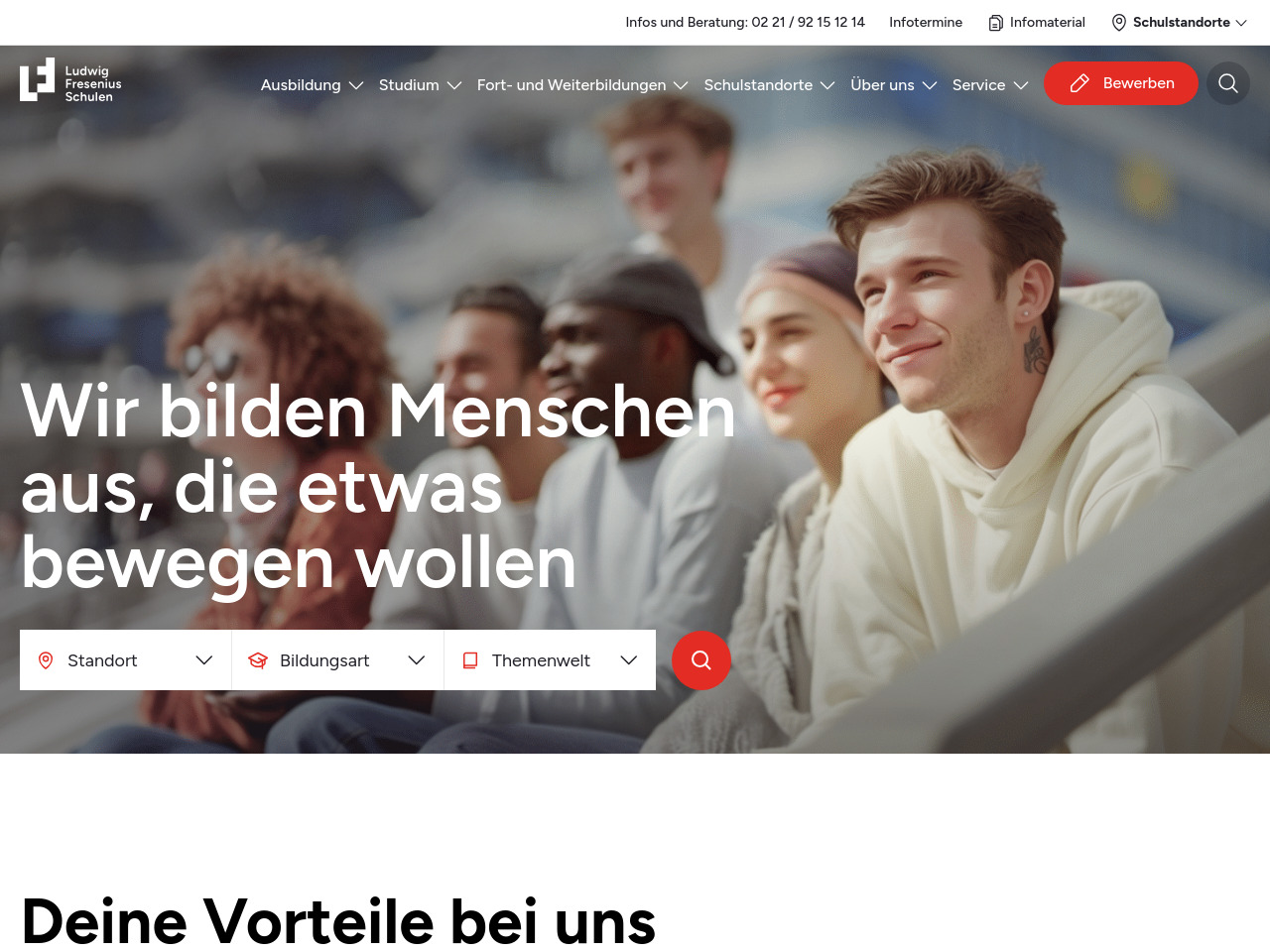This screenshot has height=952, width=1270.
Task: Click the pencil icon in Bewerben
Action: tap(1079, 83)
